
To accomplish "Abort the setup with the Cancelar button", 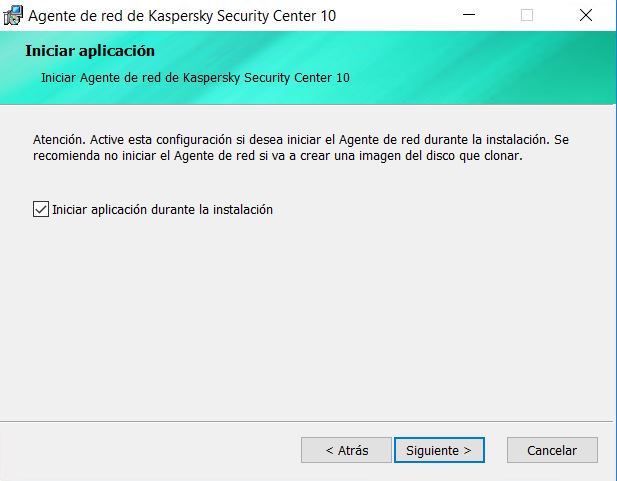I will [x=552, y=450].
